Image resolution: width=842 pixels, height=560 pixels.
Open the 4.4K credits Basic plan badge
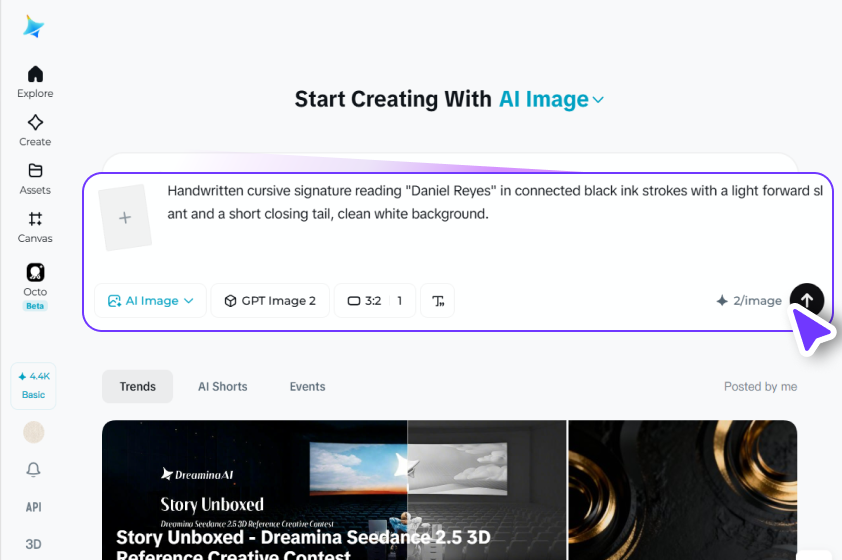point(33,386)
